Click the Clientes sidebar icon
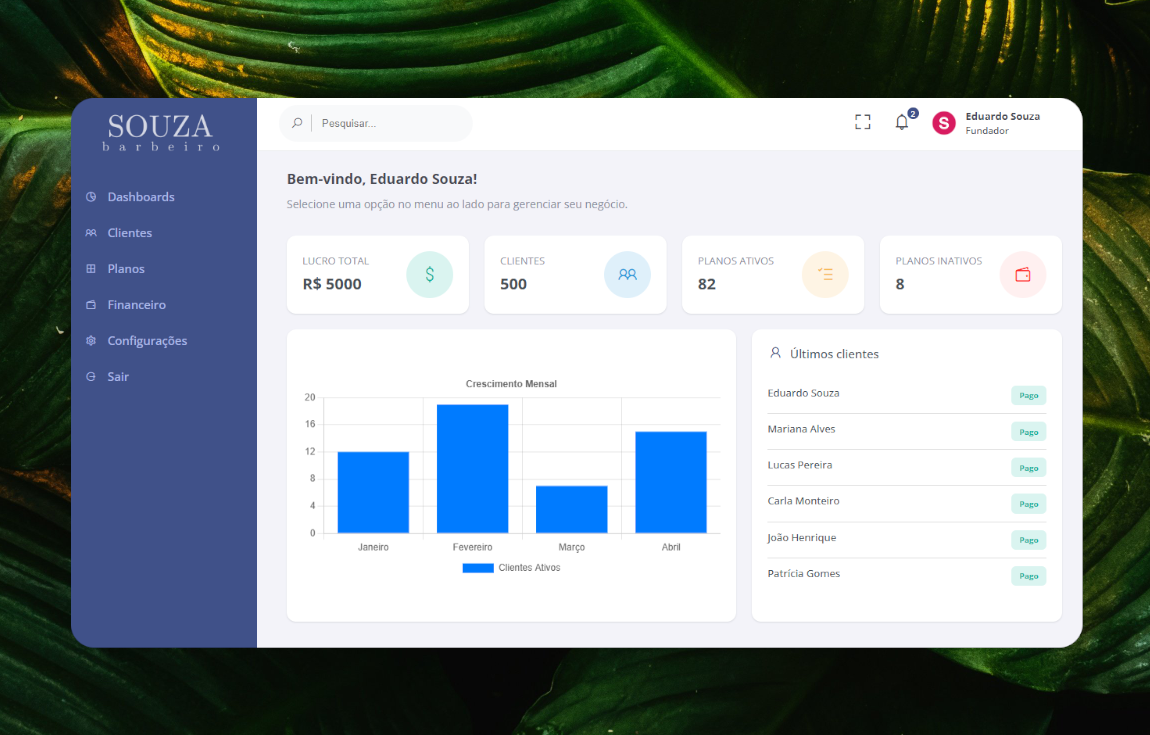 pos(92,232)
